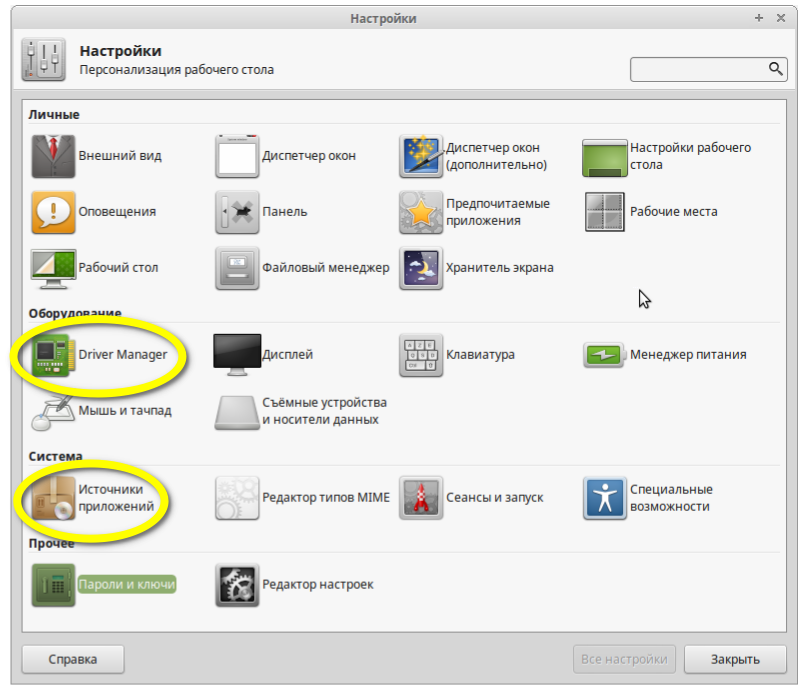
Task: Open Диспетчер окон settings icon
Action: click(x=237, y=156)
